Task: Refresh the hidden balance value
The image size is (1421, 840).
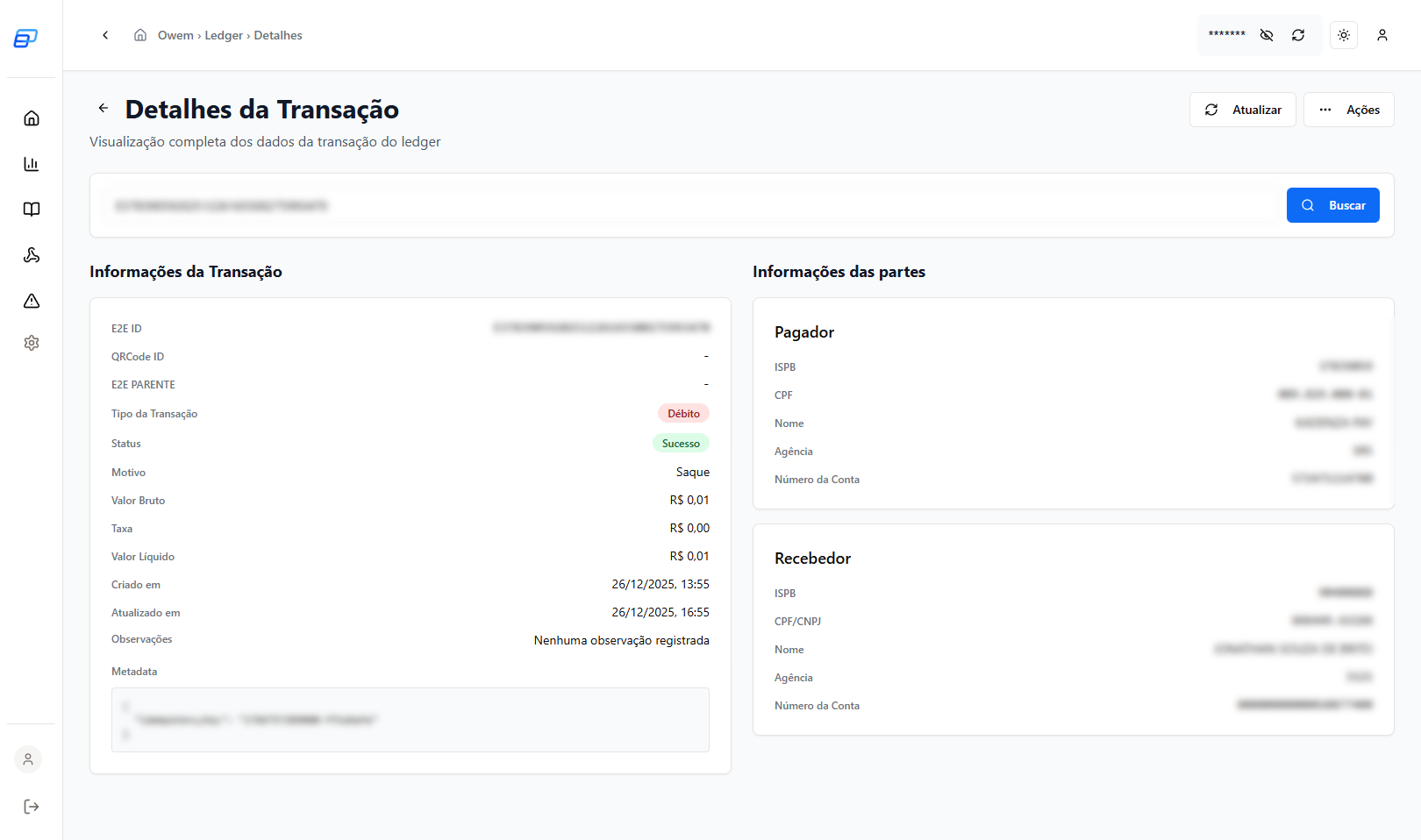Action: (1298, 35)
